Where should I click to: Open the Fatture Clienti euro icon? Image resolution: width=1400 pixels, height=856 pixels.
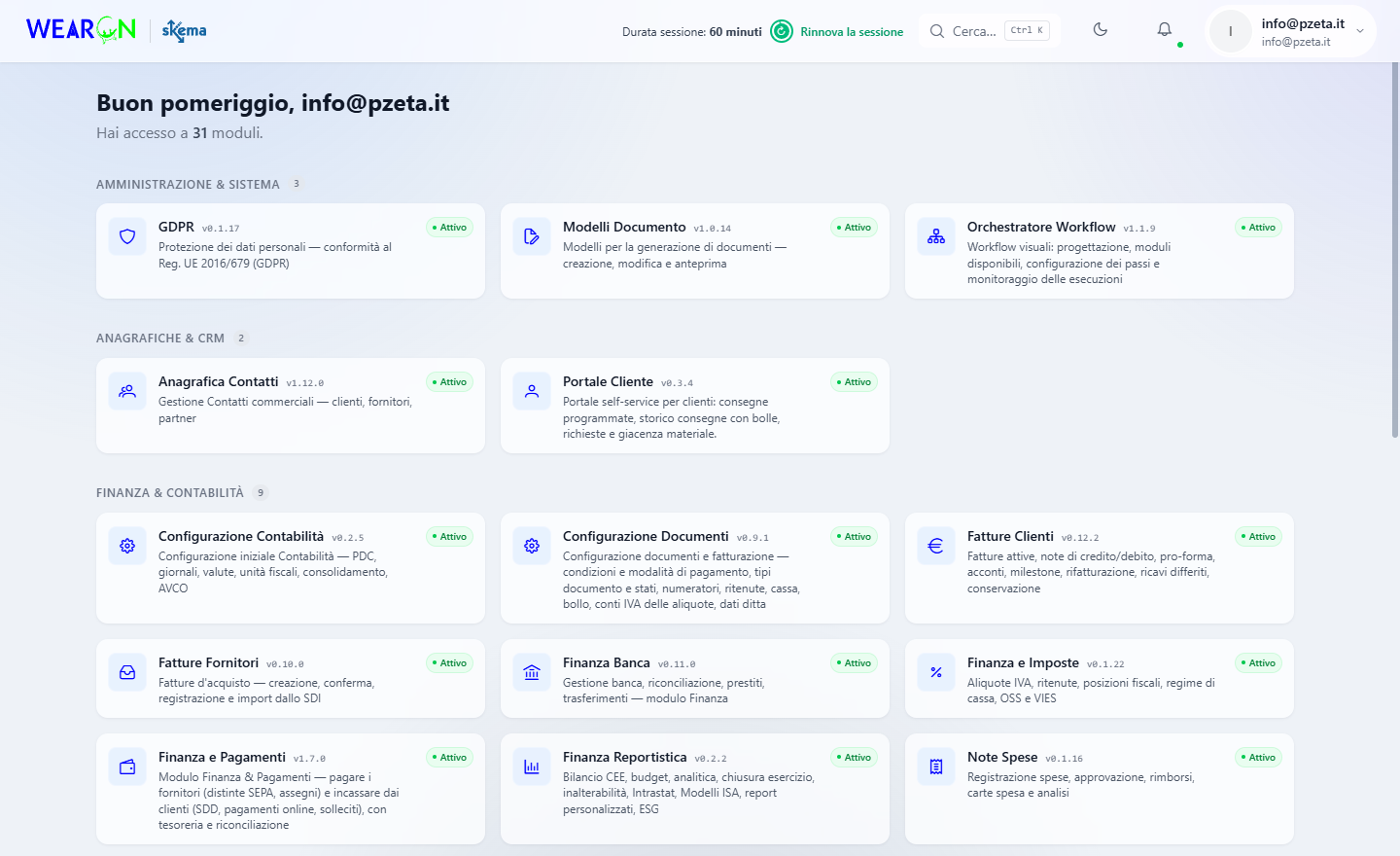[x=936, y=546]
